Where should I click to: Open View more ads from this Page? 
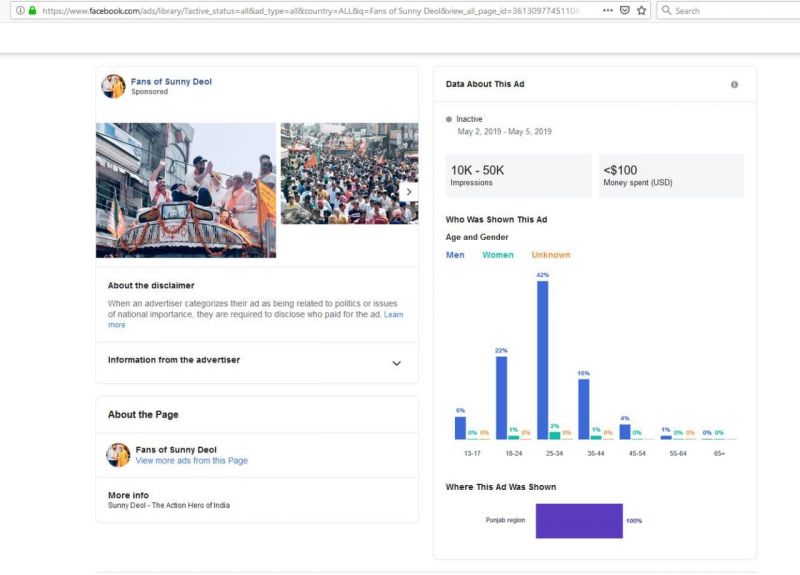point(191,461)
